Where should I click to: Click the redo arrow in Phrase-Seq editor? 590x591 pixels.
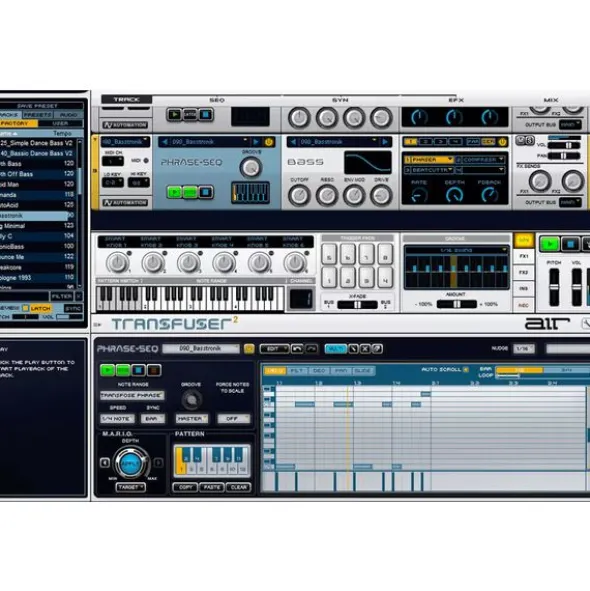click(x=311, y=349)
